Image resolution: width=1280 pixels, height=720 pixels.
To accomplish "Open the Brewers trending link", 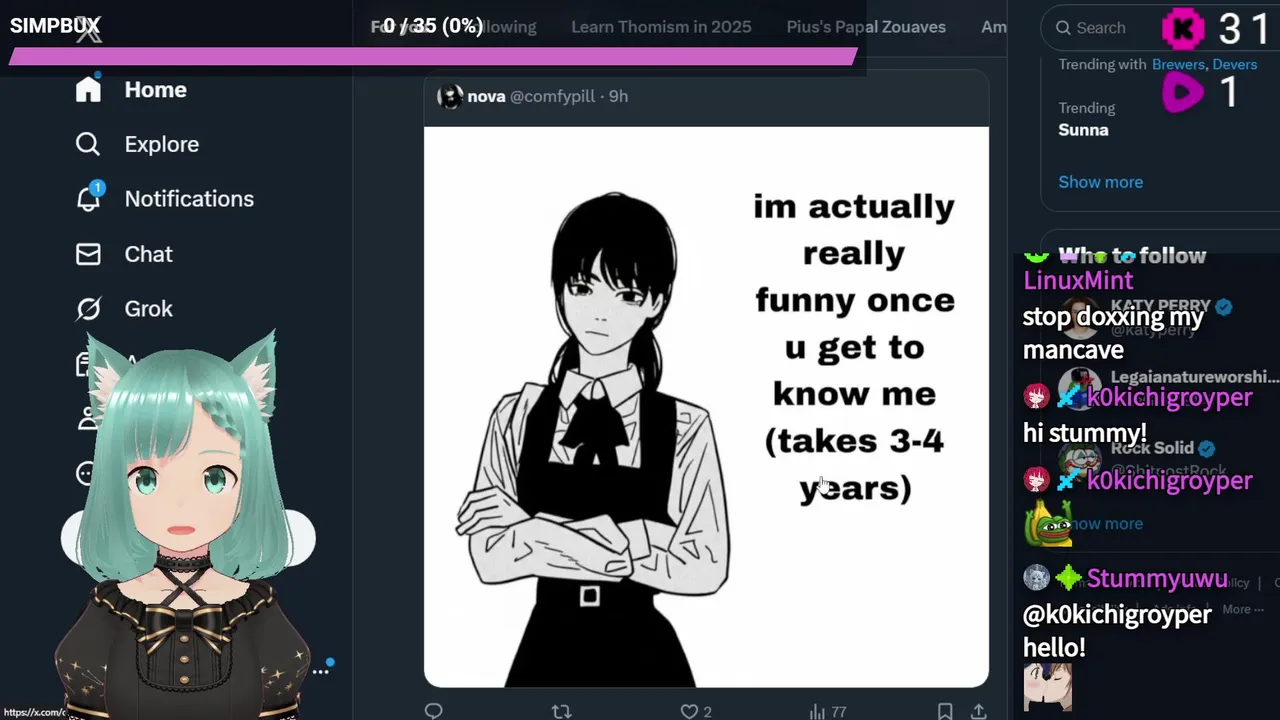I will (x=1178, y=64).
